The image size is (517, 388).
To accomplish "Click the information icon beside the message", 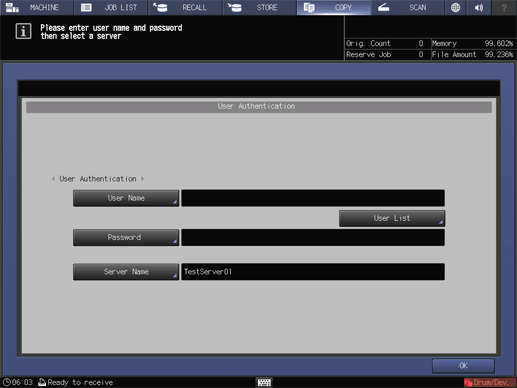I will 23,31.
